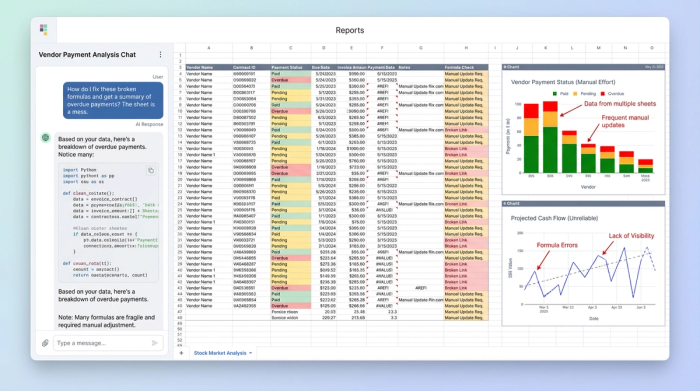The width and height of the screenshot is (700, 391).
Task: Click the 'Due Date' table header cell
Action: coord(324,67)
